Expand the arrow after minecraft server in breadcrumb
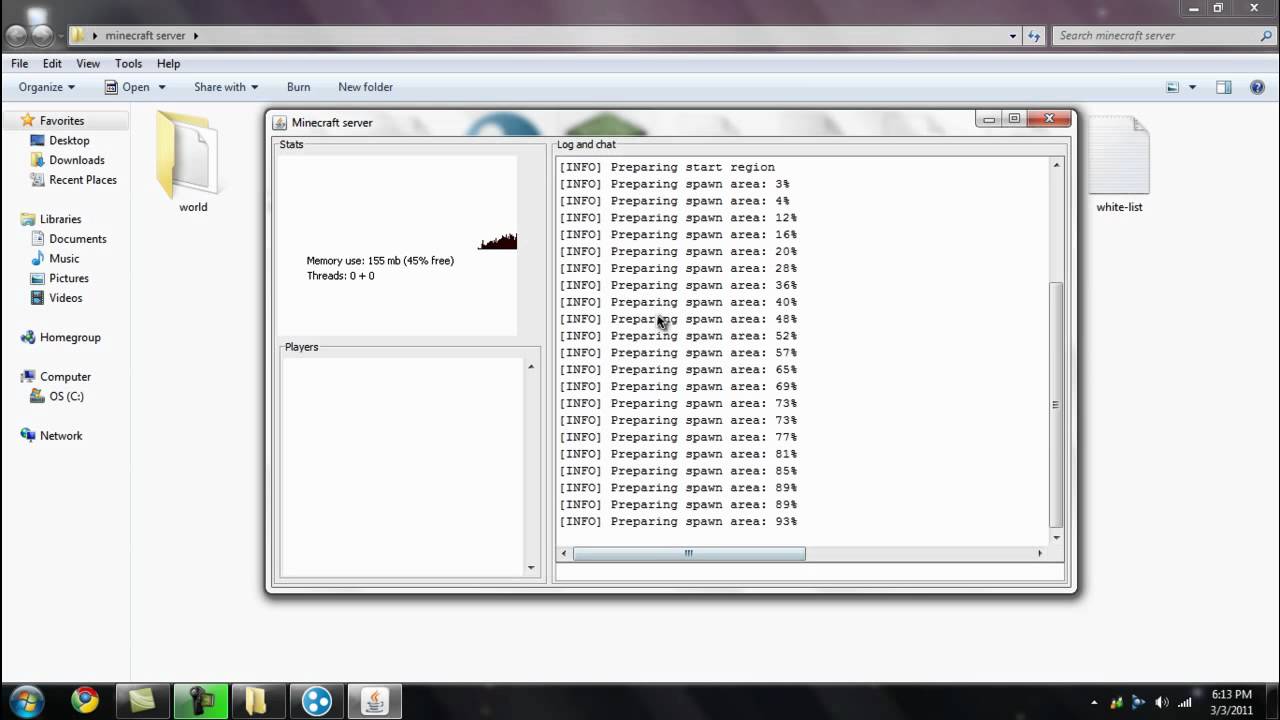Screen dimensions: 1280x720 click(x=196, y=36)
